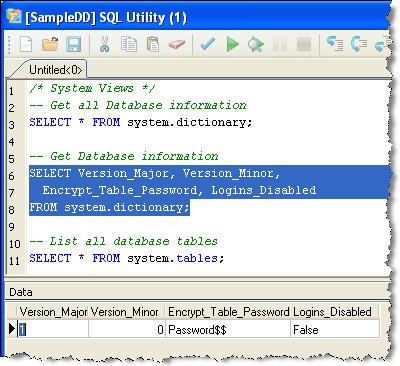Click the greyed-out stop icon
This screenshot has height=366, width=400.
point(304,44)
